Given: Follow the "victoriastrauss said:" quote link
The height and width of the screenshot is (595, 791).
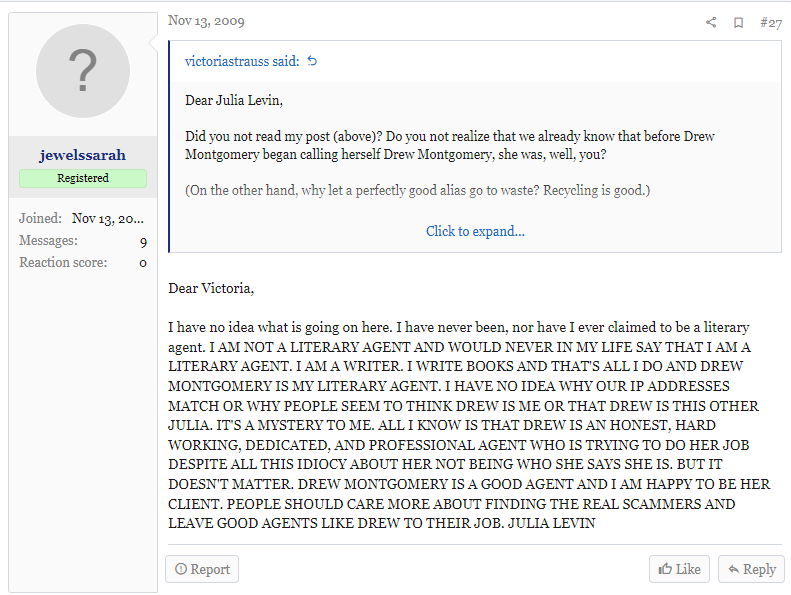Looking at the screenshot, I should 242,61.
